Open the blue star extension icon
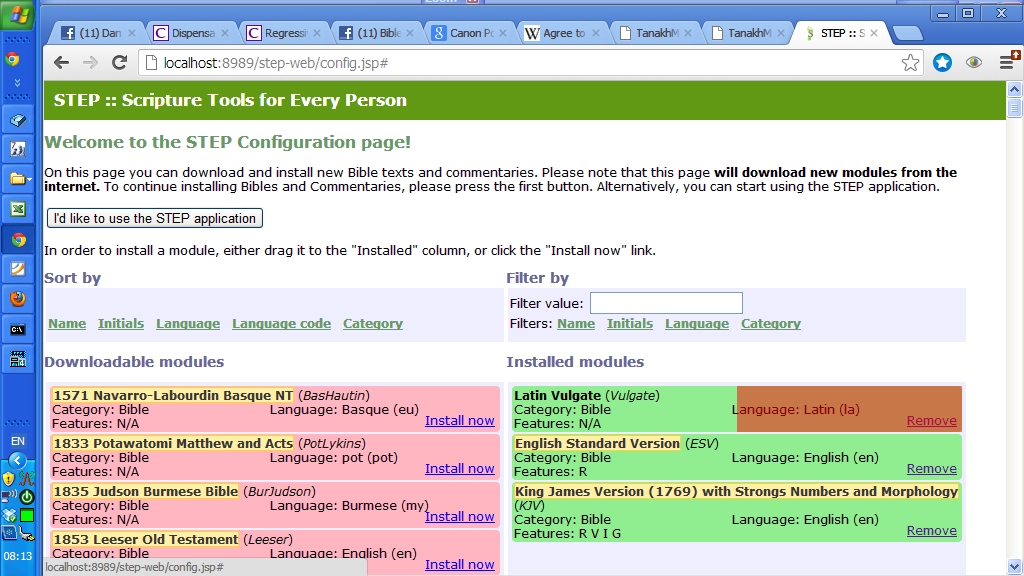The width and height of the screenshot is (1024, 576). coord(942,63)
